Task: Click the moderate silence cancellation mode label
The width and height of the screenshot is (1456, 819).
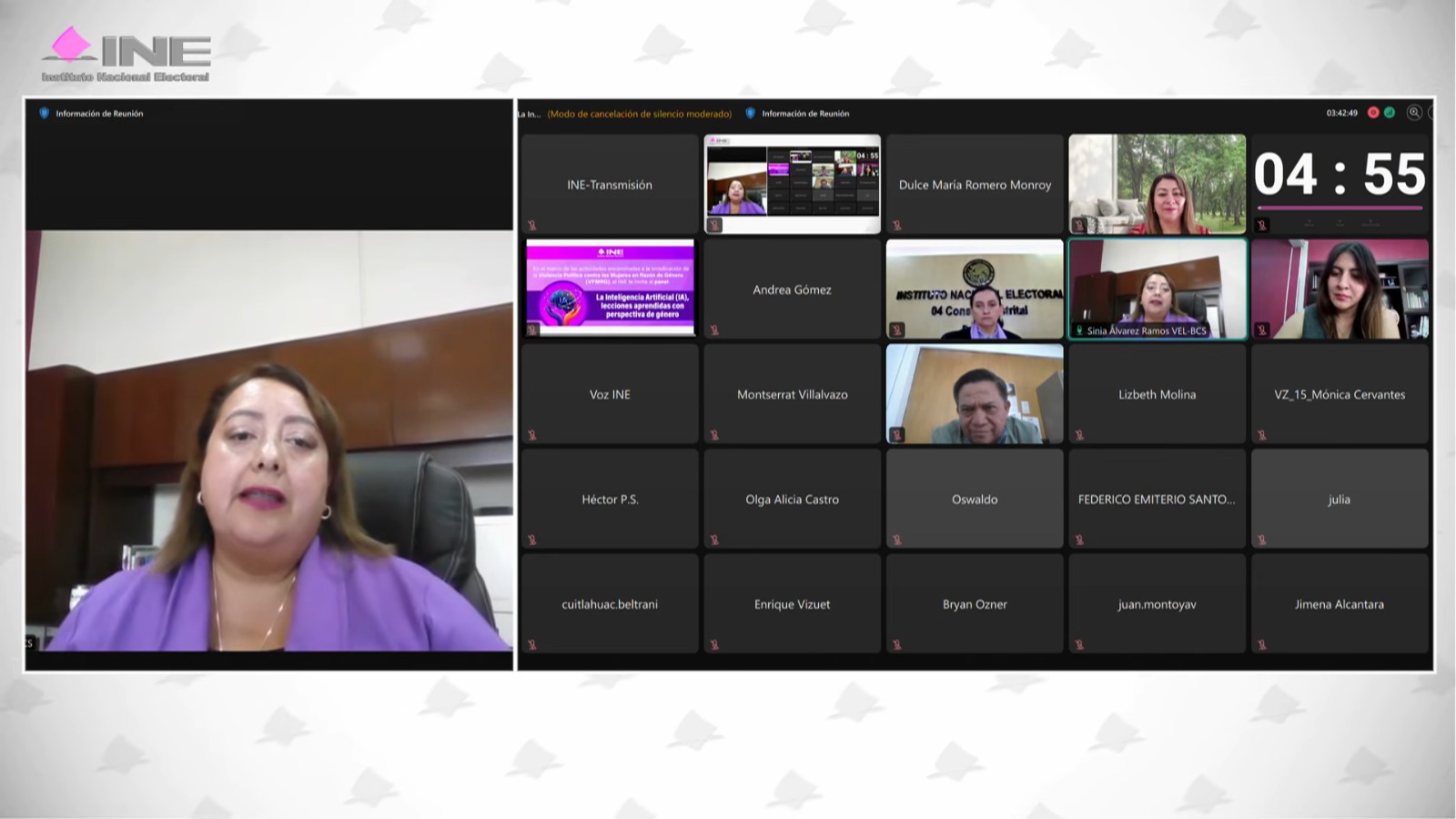Action: tap(640, 114)
